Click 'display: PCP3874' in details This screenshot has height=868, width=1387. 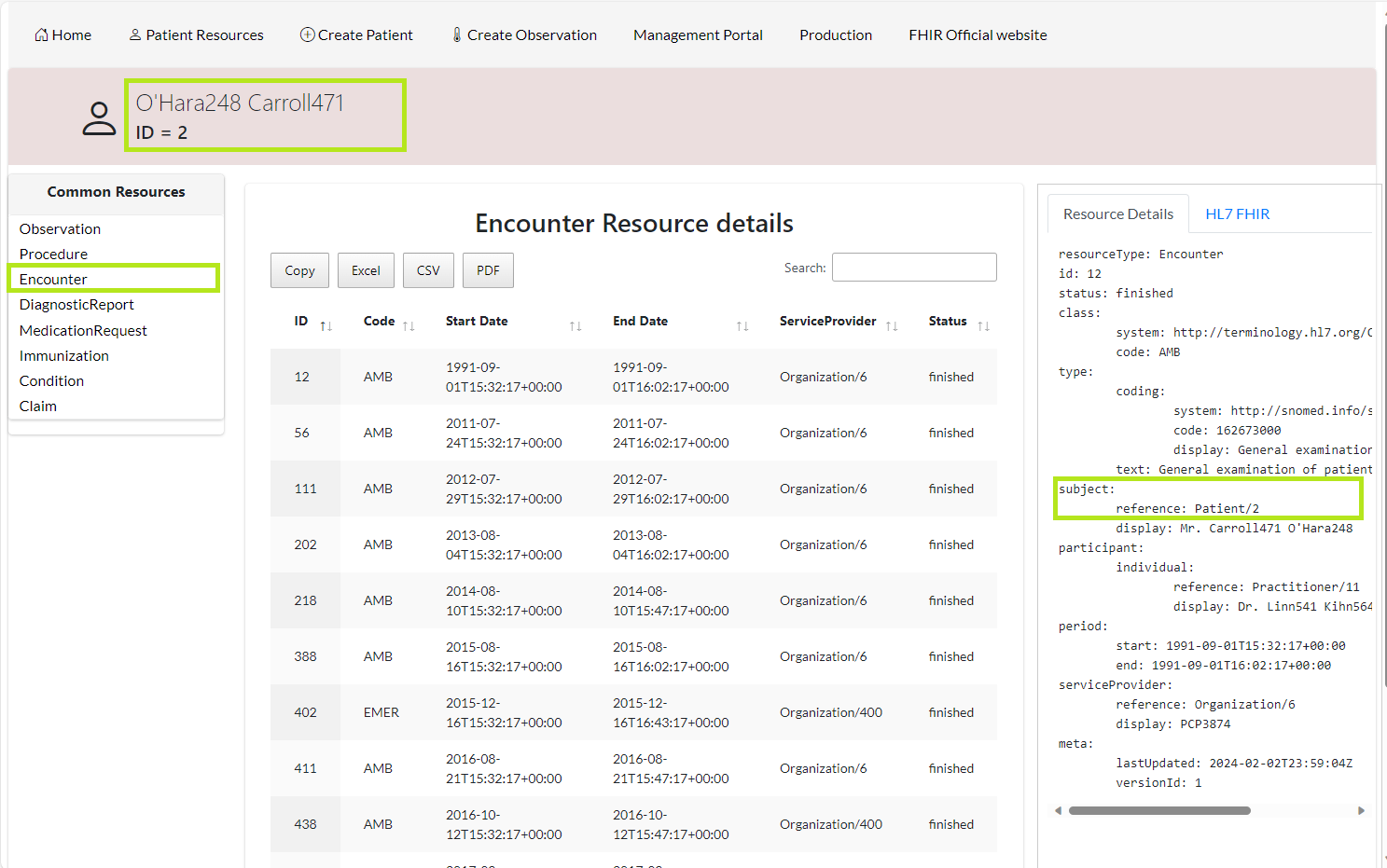[1173, 723]
